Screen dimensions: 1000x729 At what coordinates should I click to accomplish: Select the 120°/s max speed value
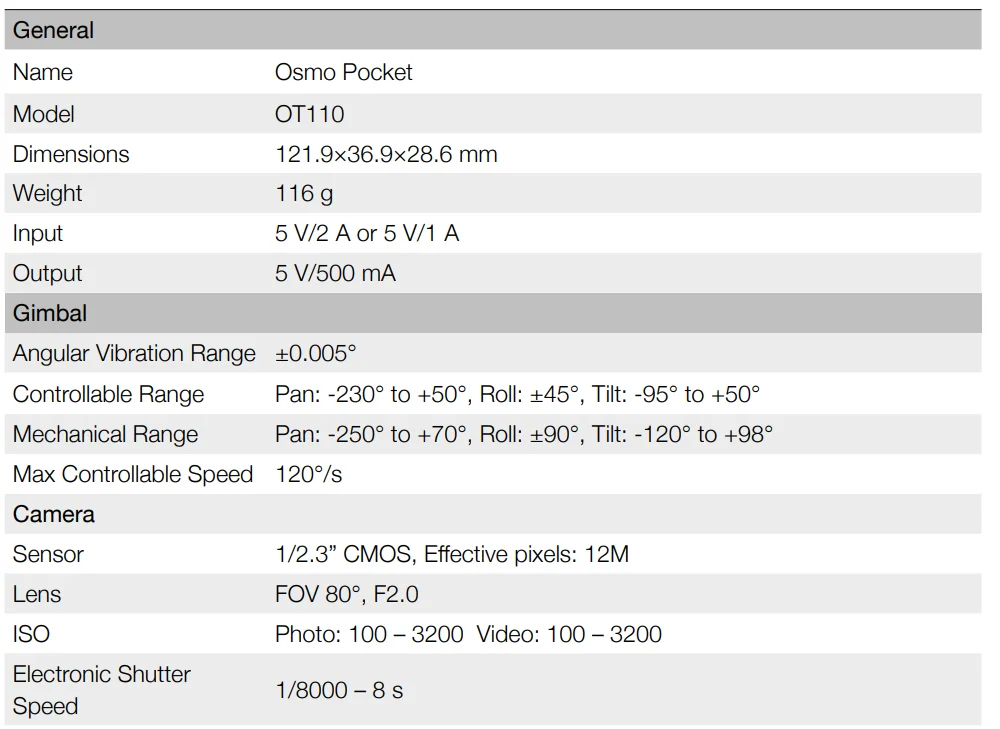coord(308,474)
